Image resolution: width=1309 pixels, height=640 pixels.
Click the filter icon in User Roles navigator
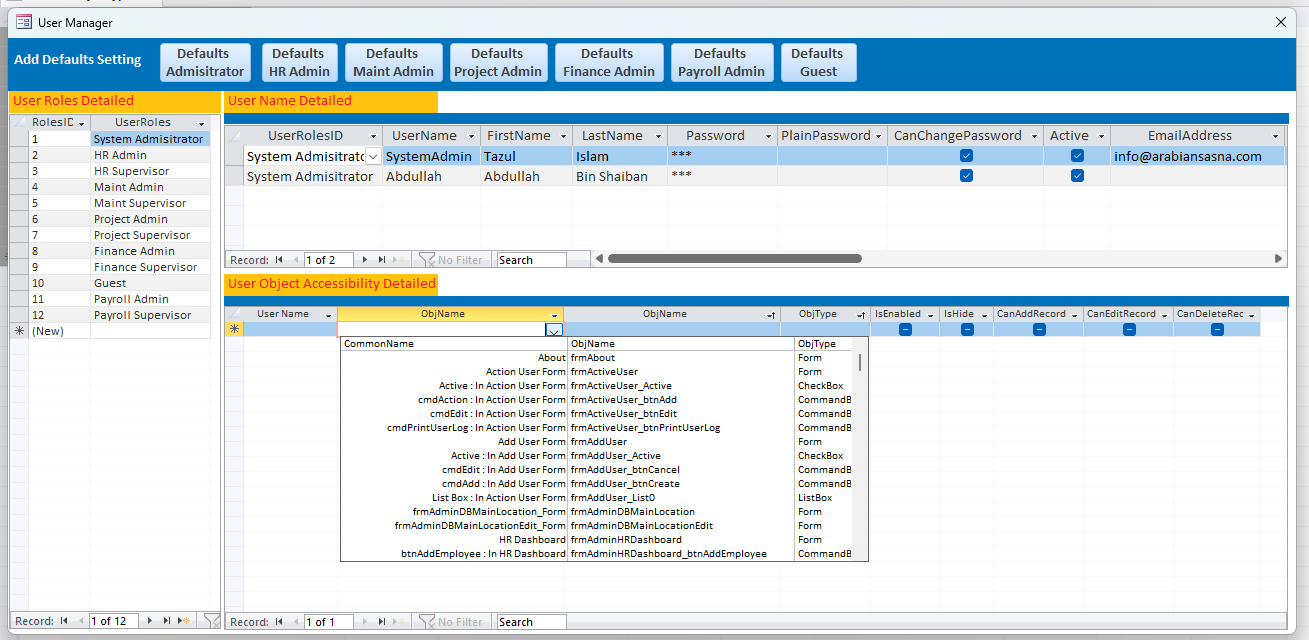click(x=211, y=621)
